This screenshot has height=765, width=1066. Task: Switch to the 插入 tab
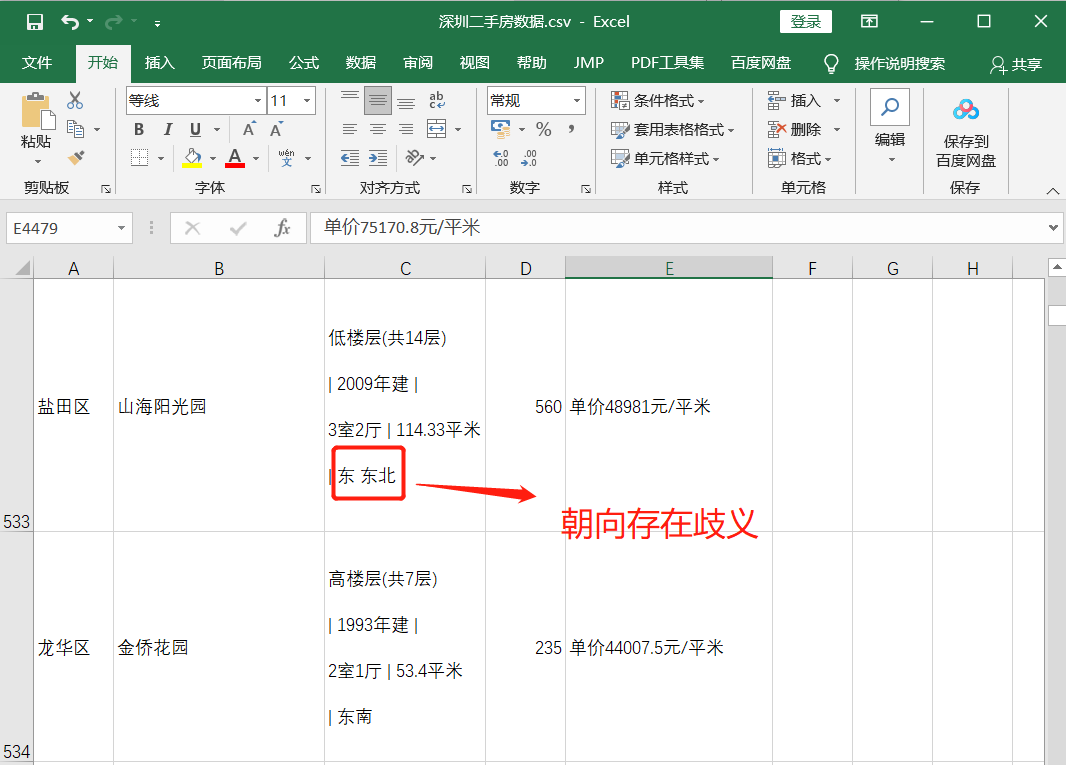pyautogui.click(x=160, y=63)
